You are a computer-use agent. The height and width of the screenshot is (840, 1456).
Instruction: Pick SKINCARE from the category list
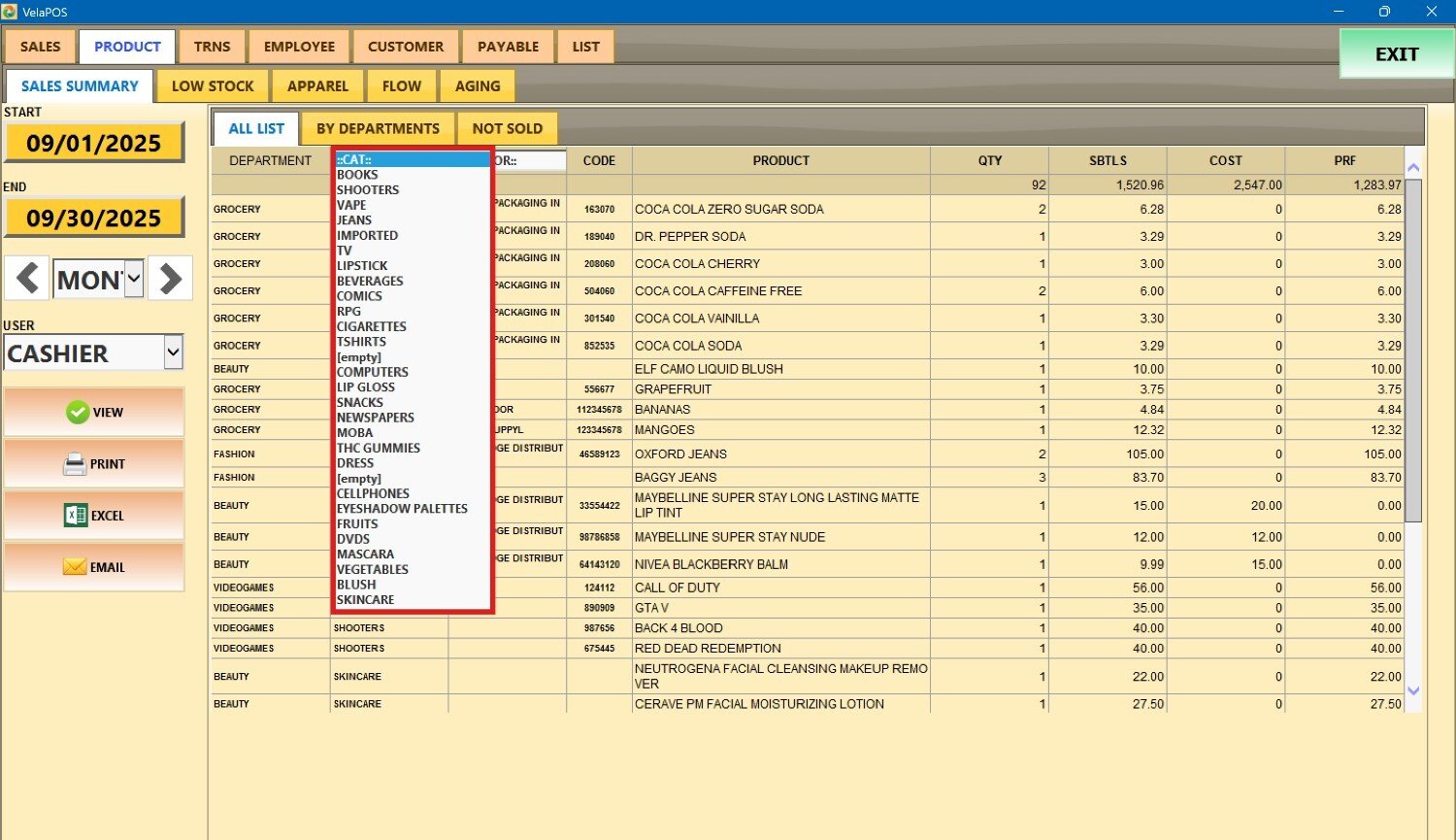pos(365,600)
